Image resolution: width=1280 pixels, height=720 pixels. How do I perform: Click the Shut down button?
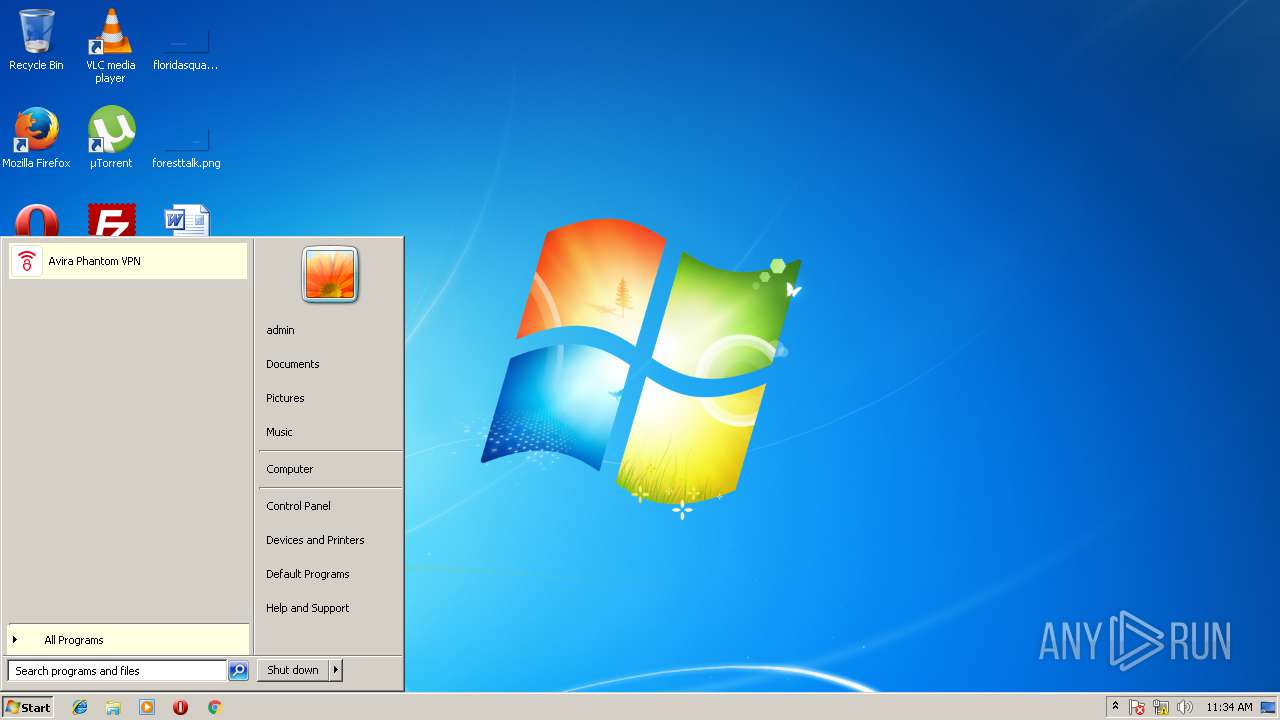coord(293,670)
